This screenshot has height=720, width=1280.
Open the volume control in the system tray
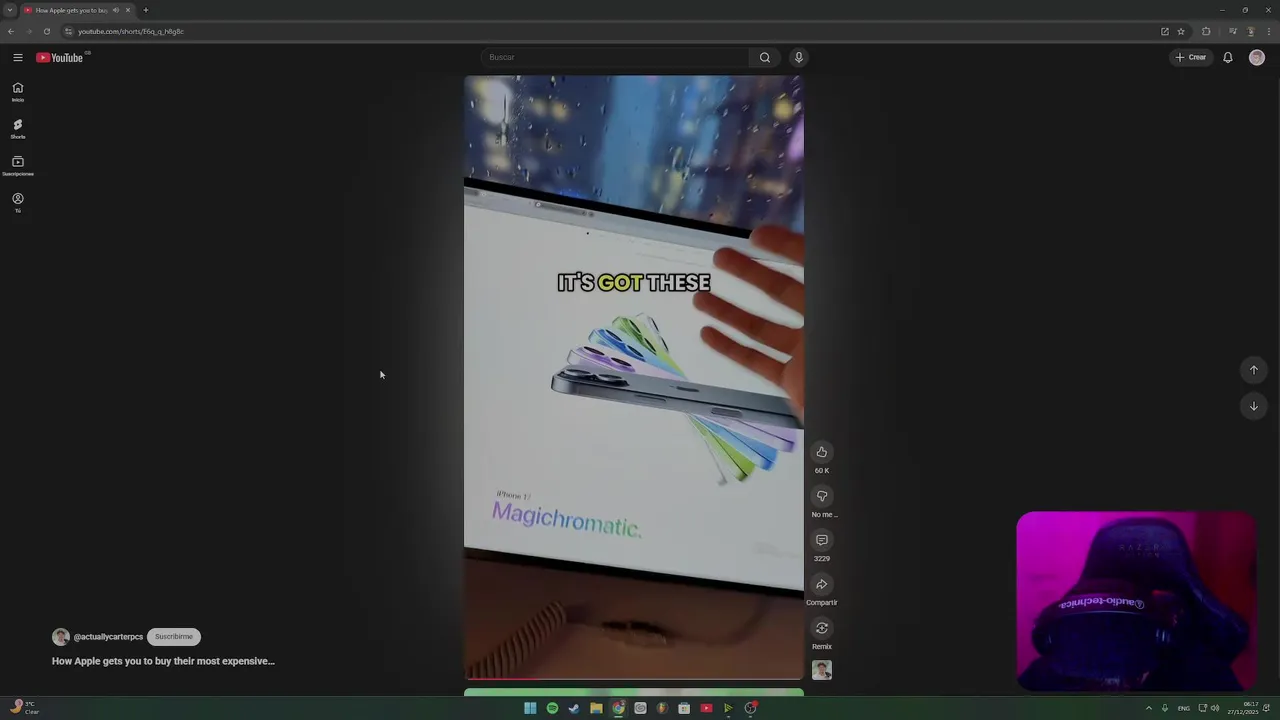click(x=1215, y=708)
